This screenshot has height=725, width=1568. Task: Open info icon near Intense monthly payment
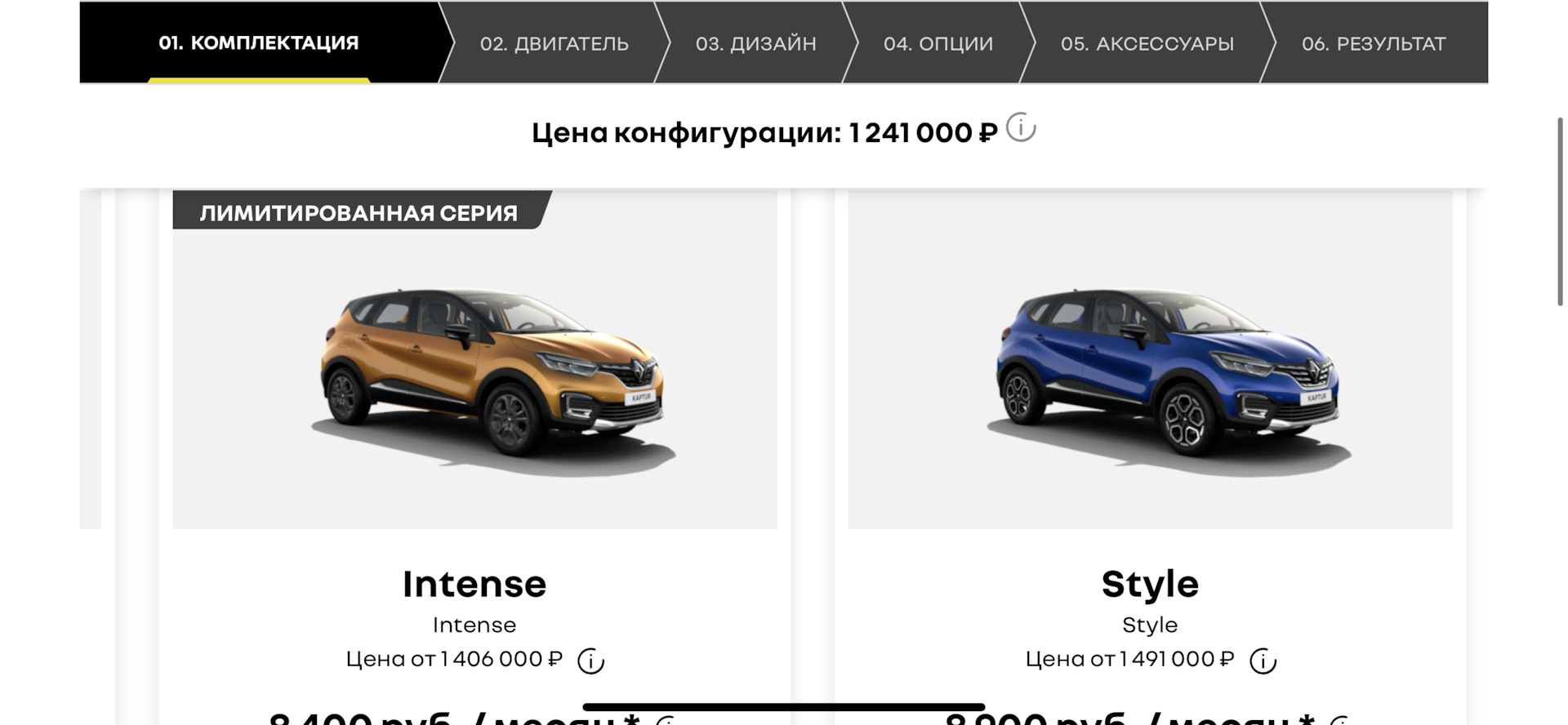(667, 721)
